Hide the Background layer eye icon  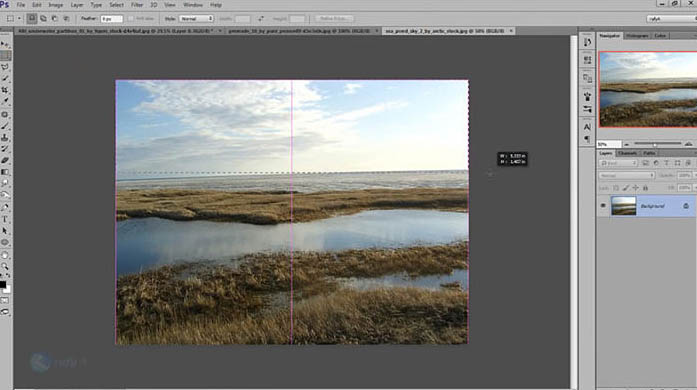pos(603,206)
